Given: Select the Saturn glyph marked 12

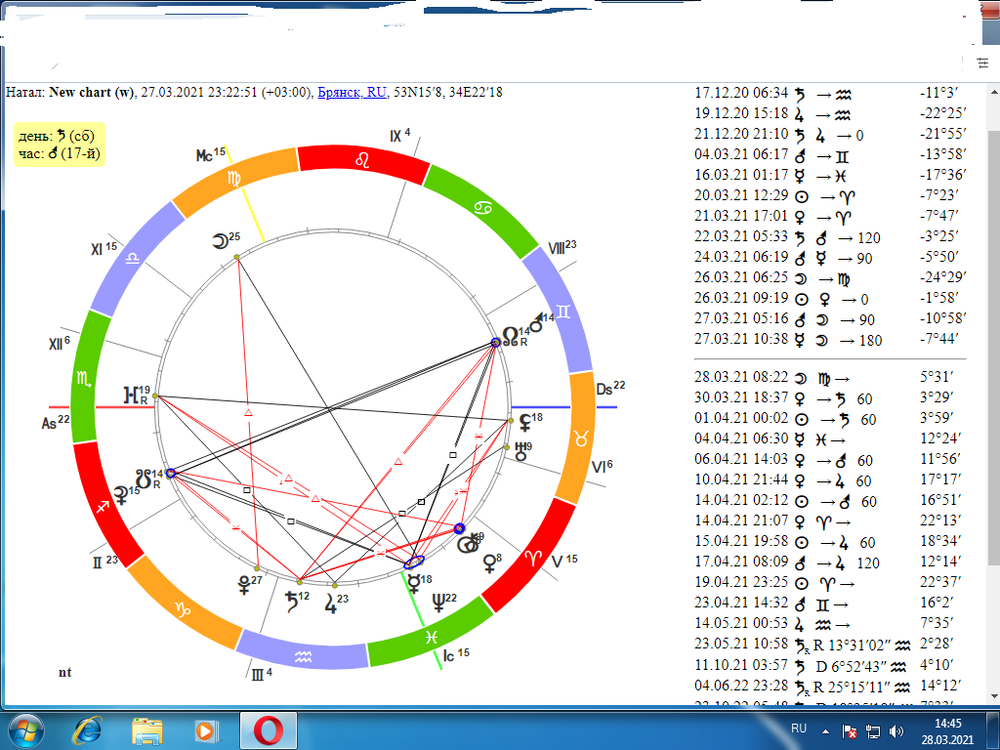Looking at the screenshot, I should (x=292, y=601).
